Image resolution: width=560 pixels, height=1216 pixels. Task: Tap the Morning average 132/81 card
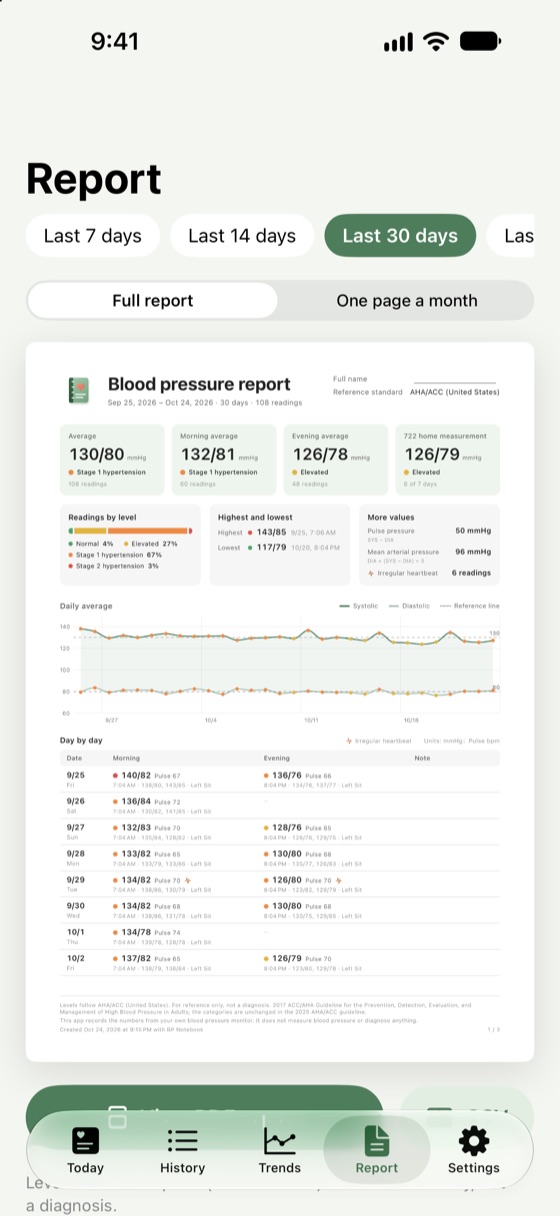pos(224,459)
